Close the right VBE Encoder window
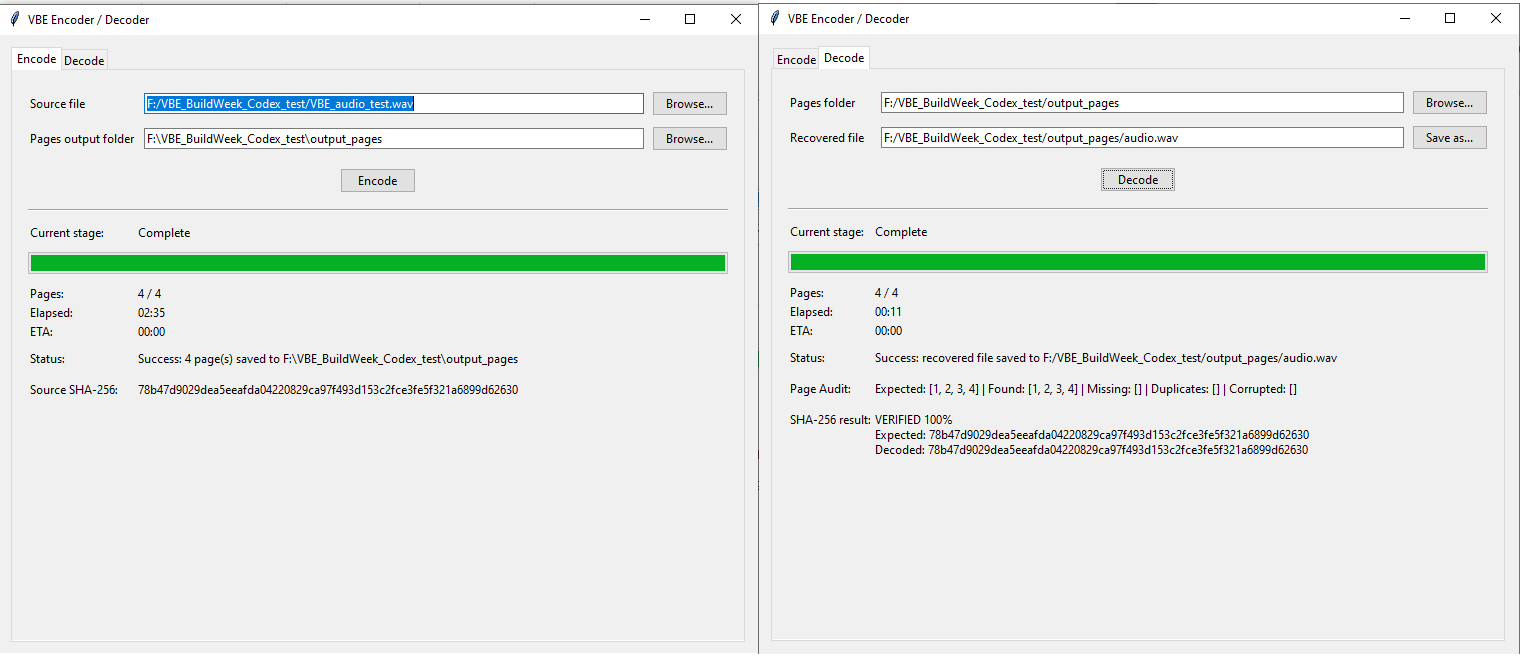Screen dimensions: 1524x670 (x=1496, y=18)
